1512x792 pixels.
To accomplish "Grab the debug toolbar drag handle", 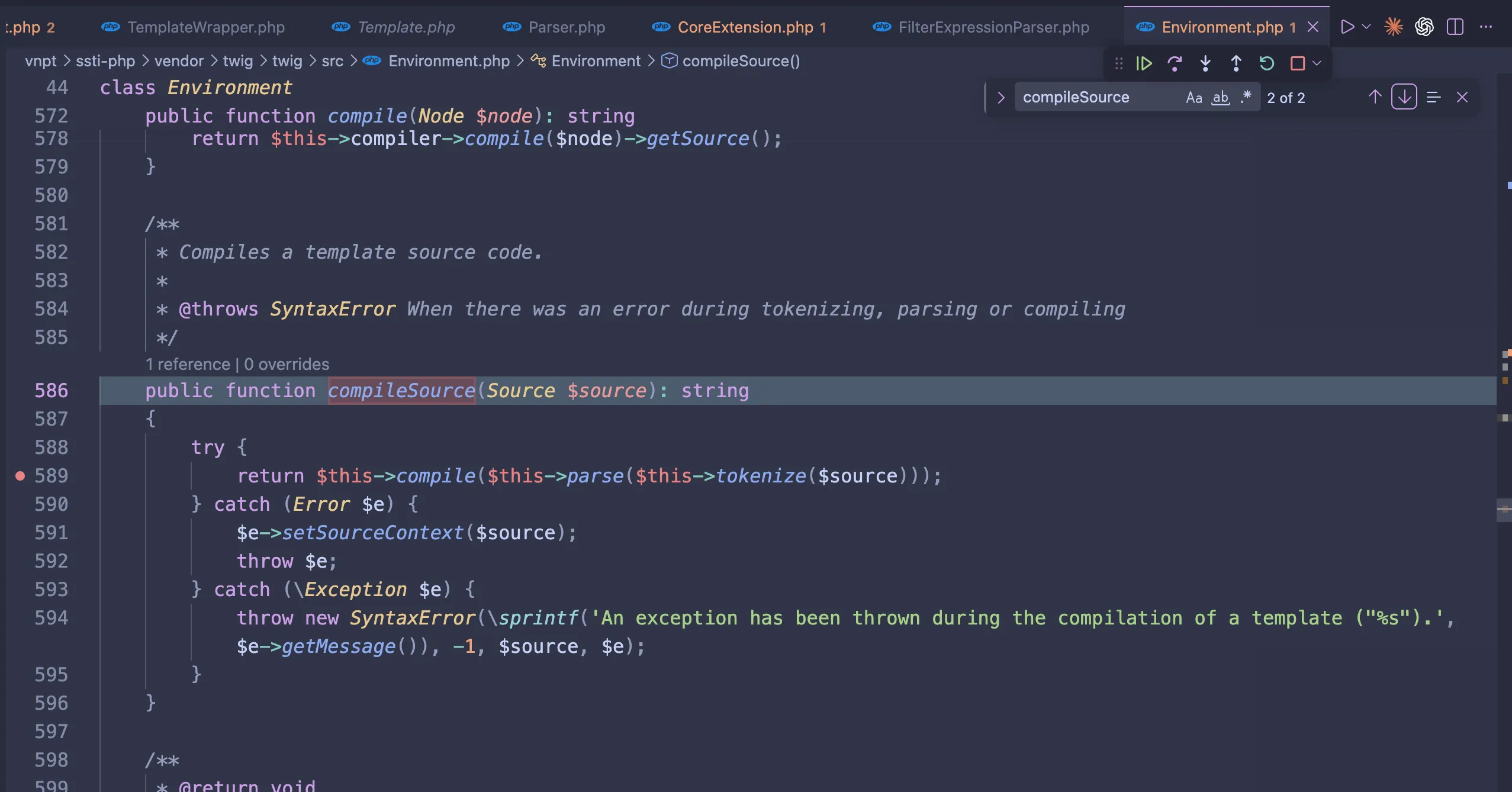I will pos(1119,63).
